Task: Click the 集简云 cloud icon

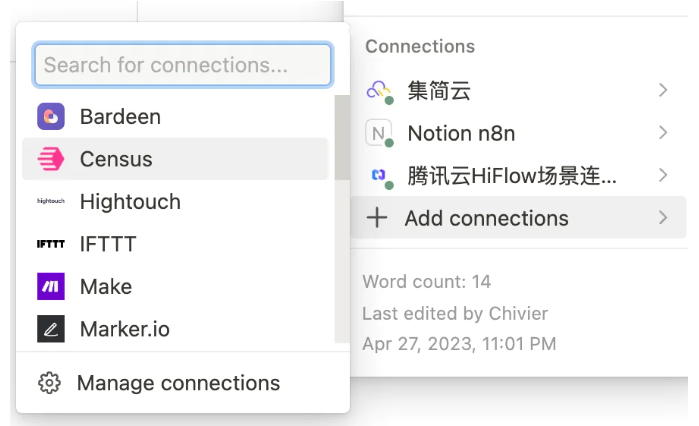Action: (379, 91)
